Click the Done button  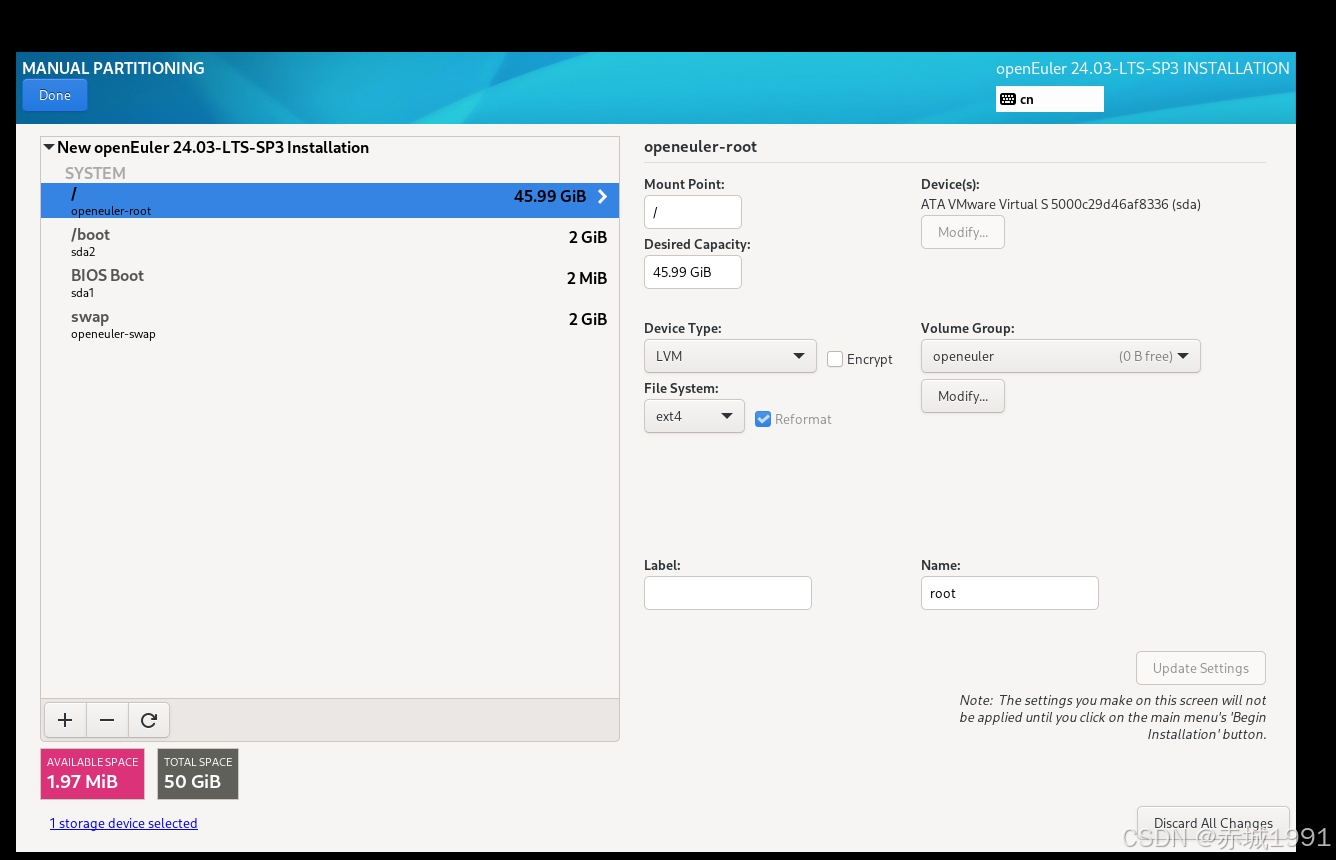pos(54,94)
